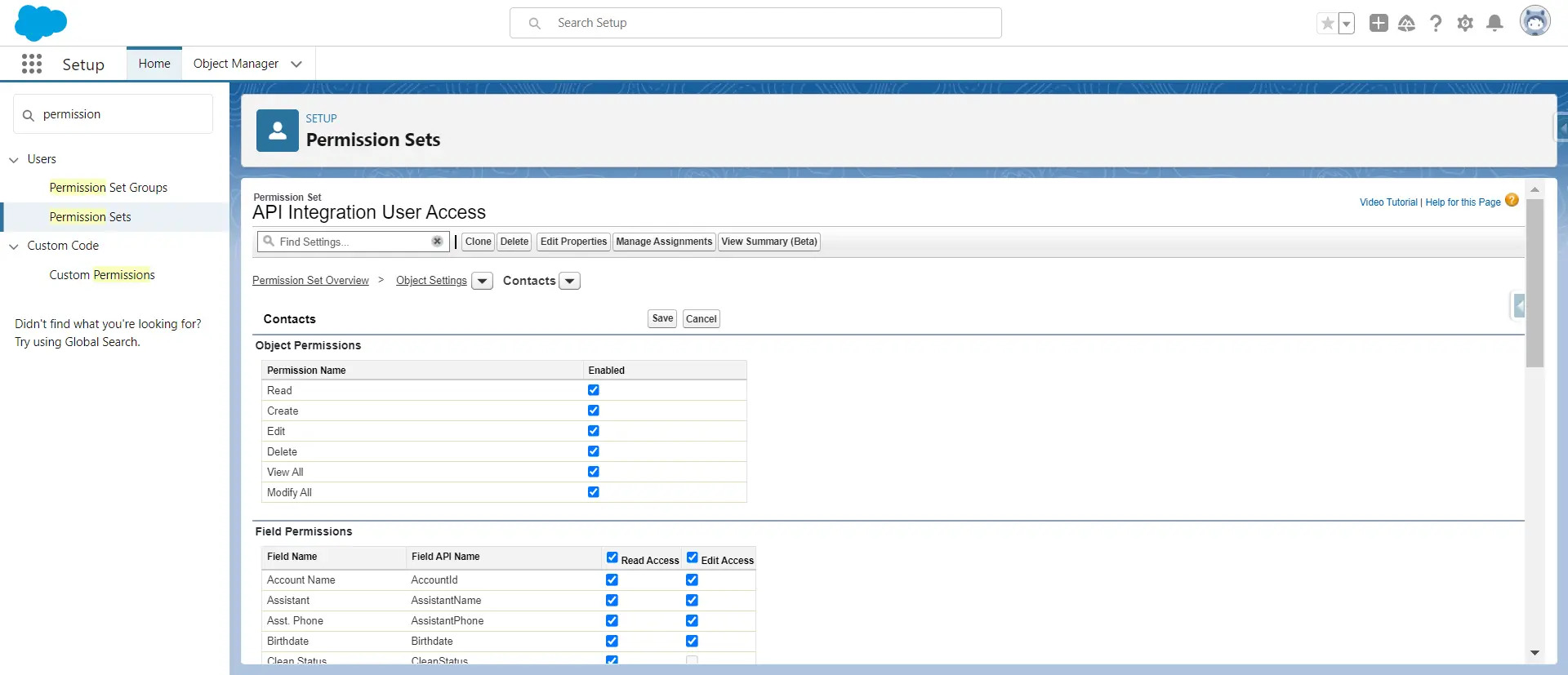Open the Contacts object dropdown arrow
Image resolution: width=1568 pixels, height=675 pixels.
click(570, 282)
